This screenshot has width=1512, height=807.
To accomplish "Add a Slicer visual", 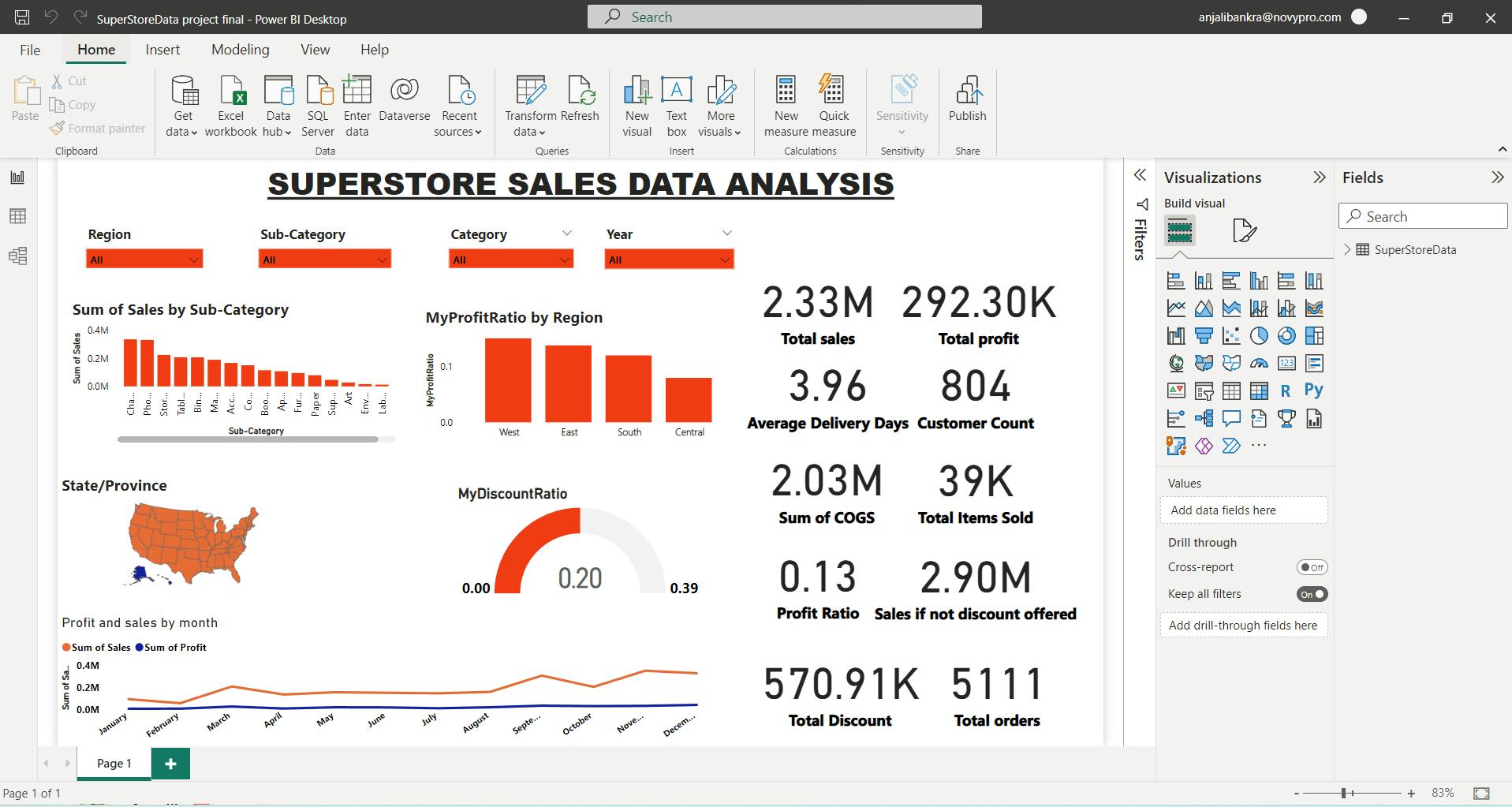I will 1204,390.
